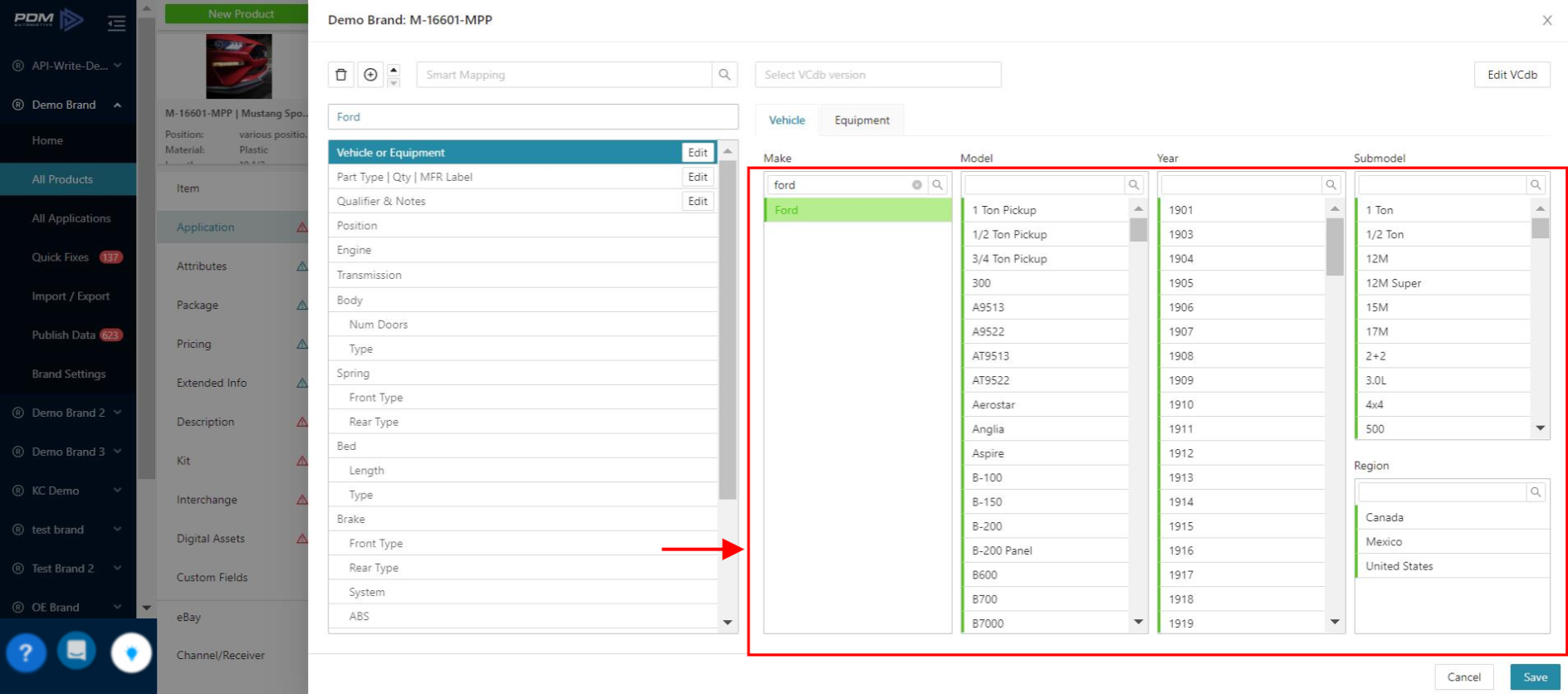
Task: Click the Region search icon
Action: tap(1536, 492)
